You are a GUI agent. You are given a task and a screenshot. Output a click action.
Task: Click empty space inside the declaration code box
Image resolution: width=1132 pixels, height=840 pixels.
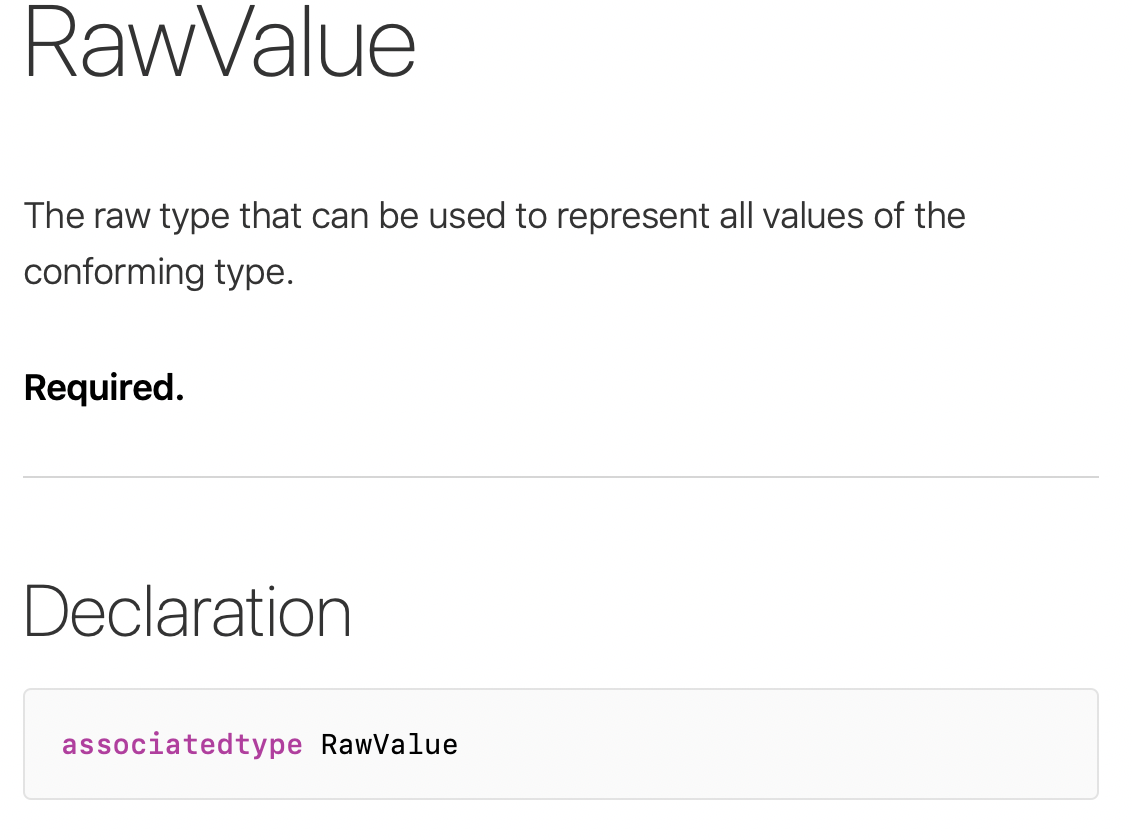coord(780,744)
